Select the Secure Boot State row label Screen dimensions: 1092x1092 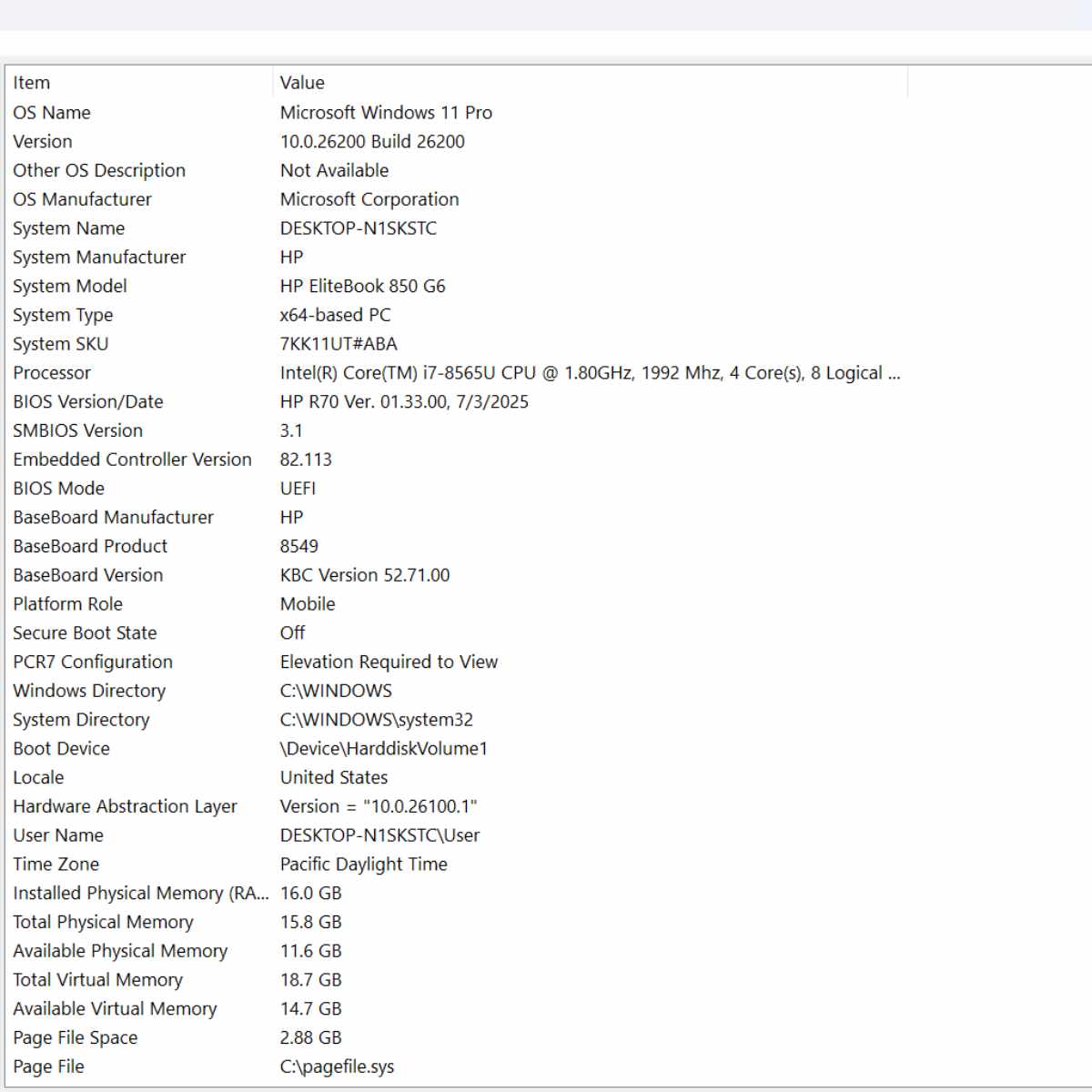85,633
